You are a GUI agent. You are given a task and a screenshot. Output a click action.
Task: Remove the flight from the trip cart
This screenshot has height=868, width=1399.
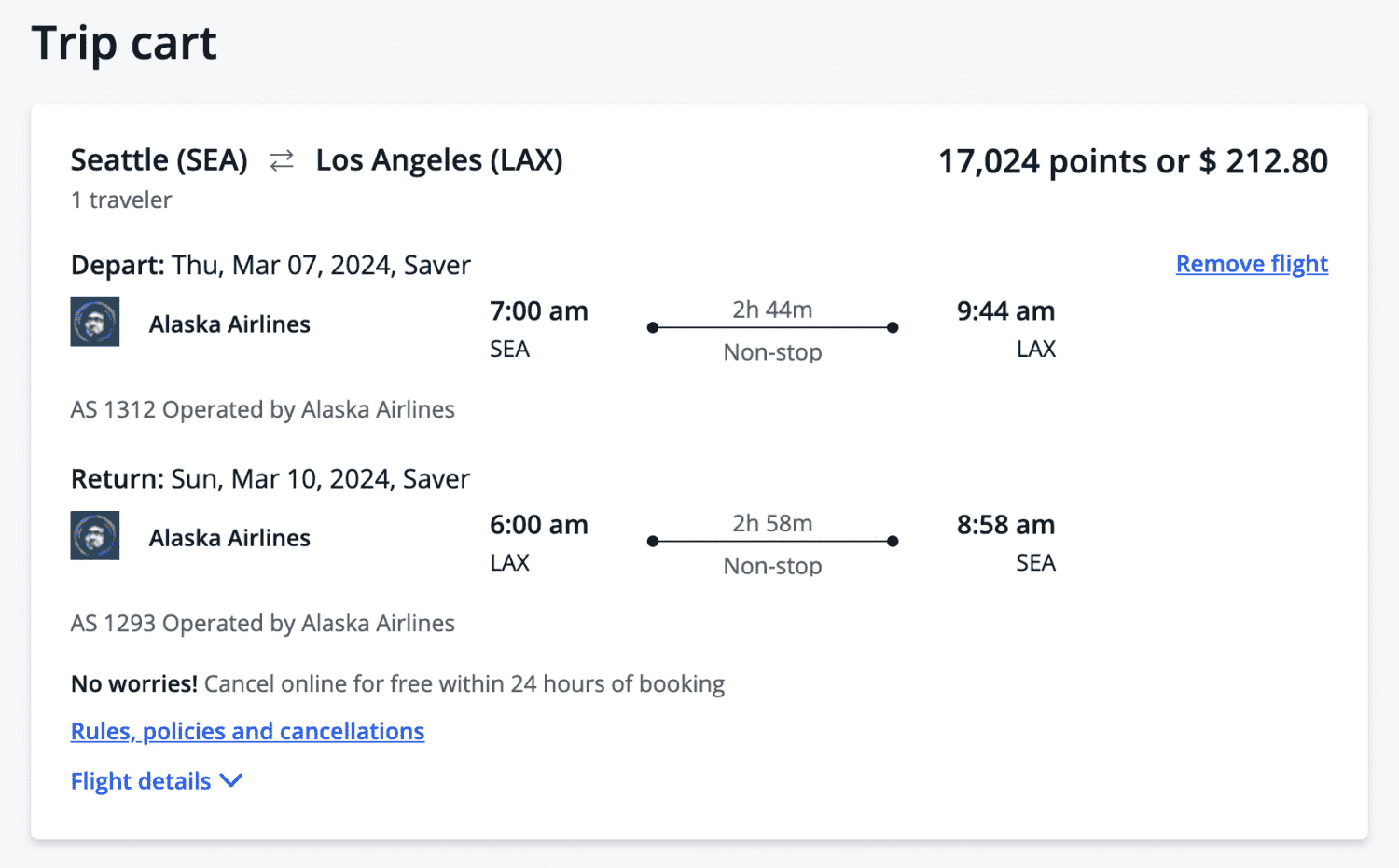tap(1251, 264)
